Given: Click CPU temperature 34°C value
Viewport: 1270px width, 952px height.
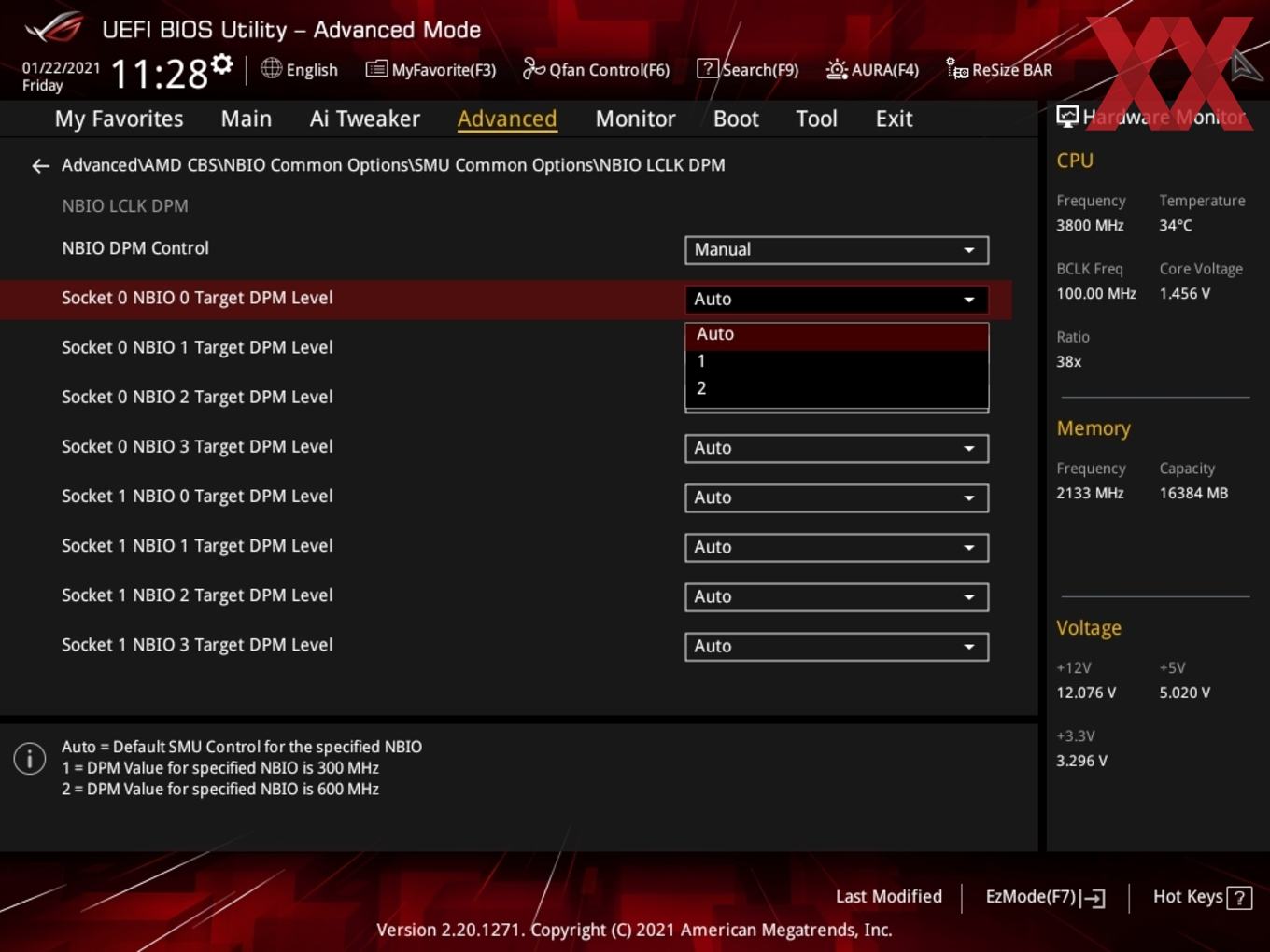Looking at the screenshot, I should [x=1176, y=225].
